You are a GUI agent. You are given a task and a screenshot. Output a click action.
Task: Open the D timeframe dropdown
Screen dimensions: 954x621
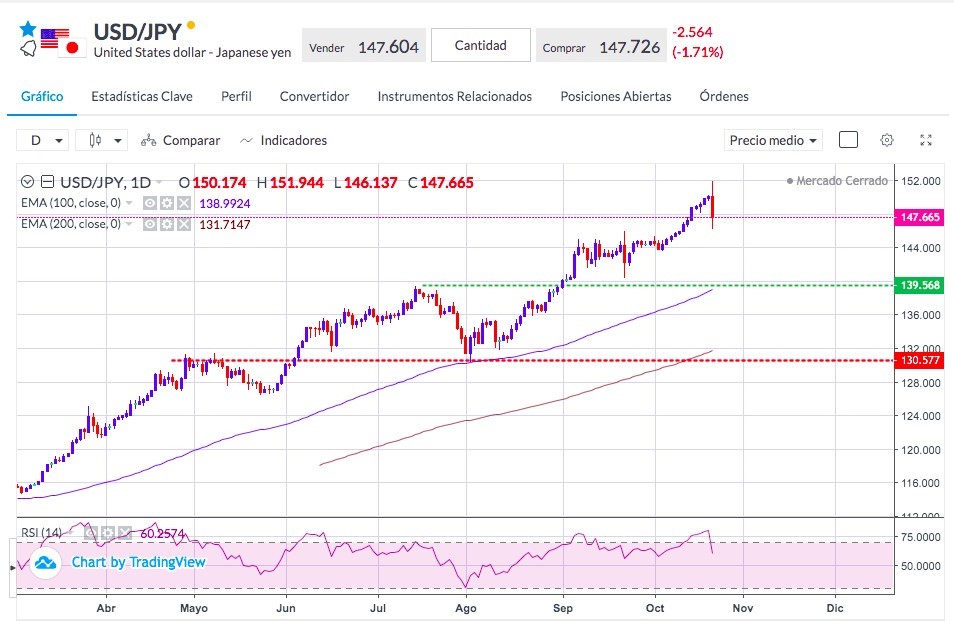pyautogui.click(x=43, y=141)
